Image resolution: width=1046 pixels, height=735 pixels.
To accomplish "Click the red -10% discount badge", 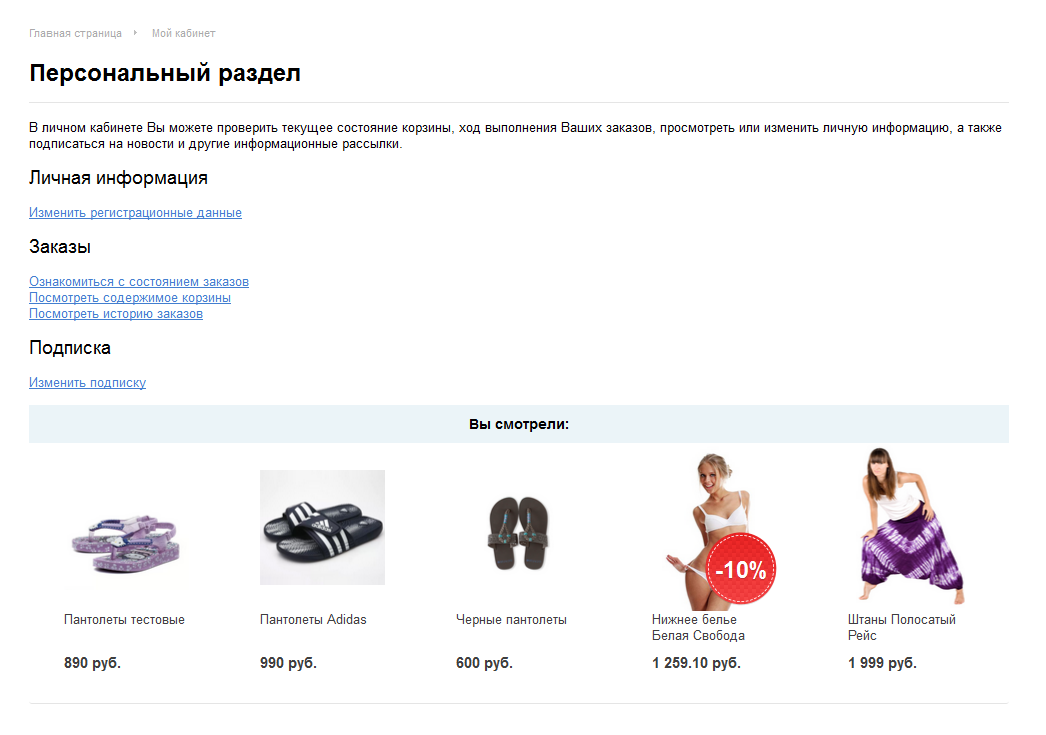I will point(741,569).
